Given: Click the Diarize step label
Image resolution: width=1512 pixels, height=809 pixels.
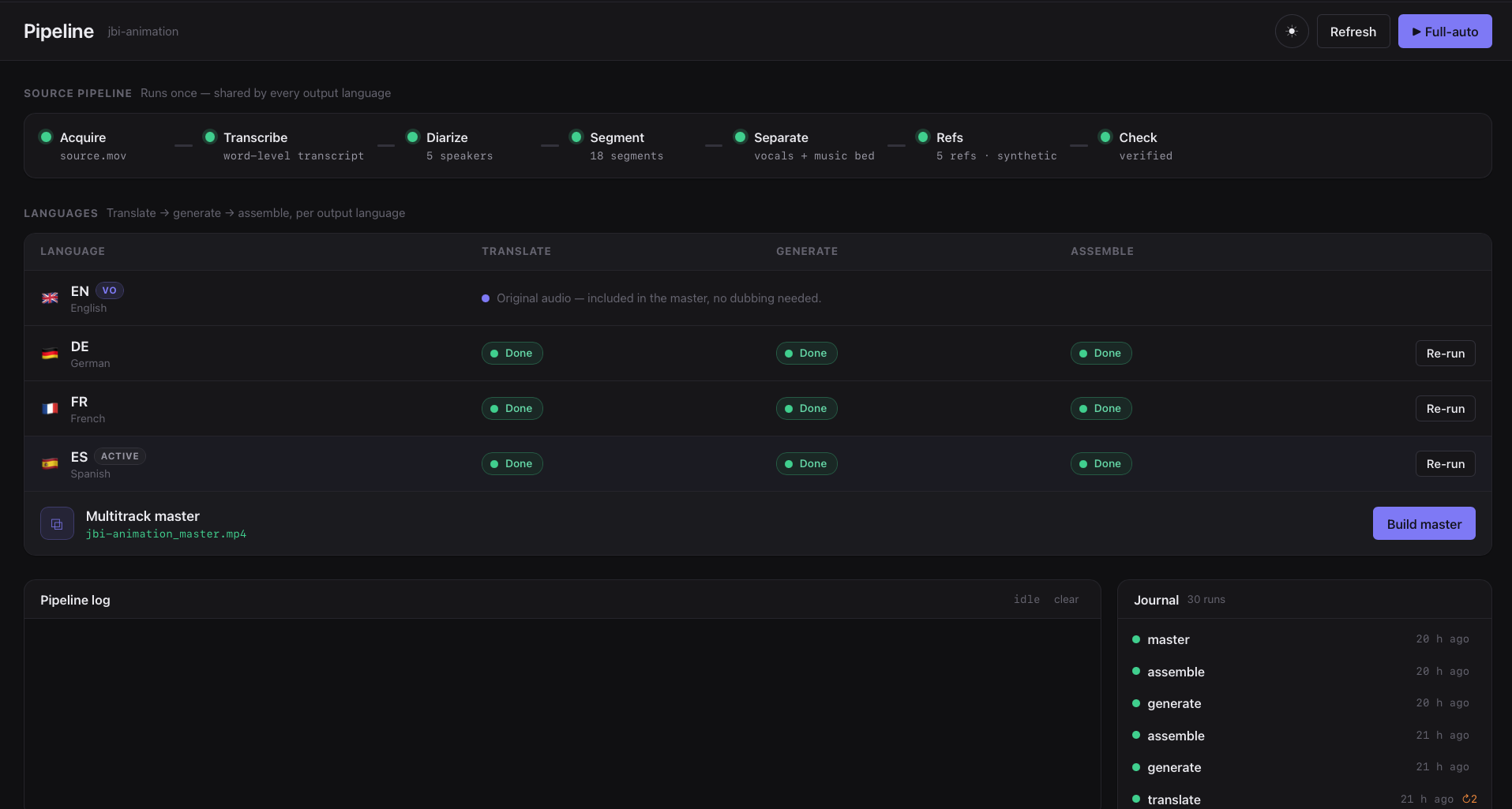Looking at the screenshot, I should 447,137.
